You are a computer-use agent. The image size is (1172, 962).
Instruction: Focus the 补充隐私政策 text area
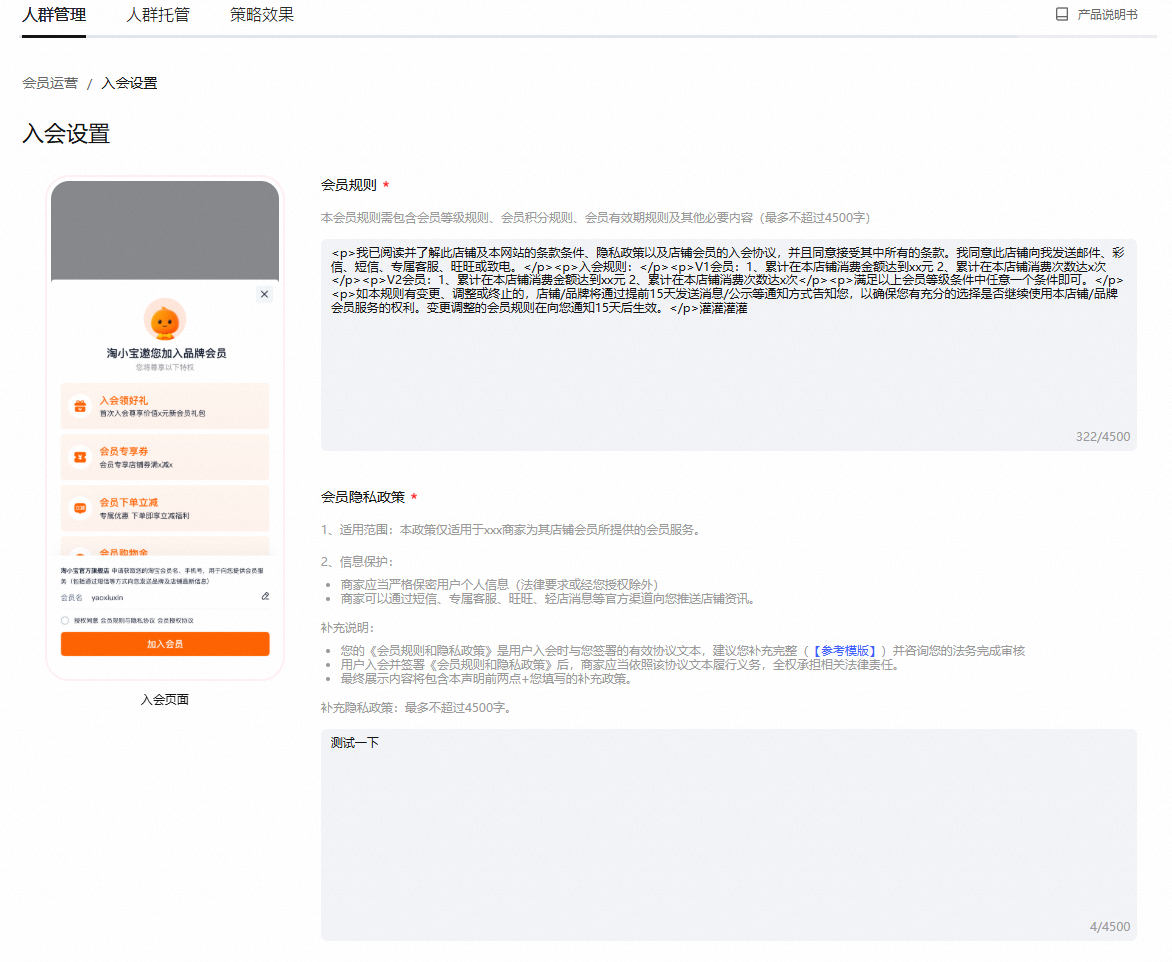coord(729,835)
